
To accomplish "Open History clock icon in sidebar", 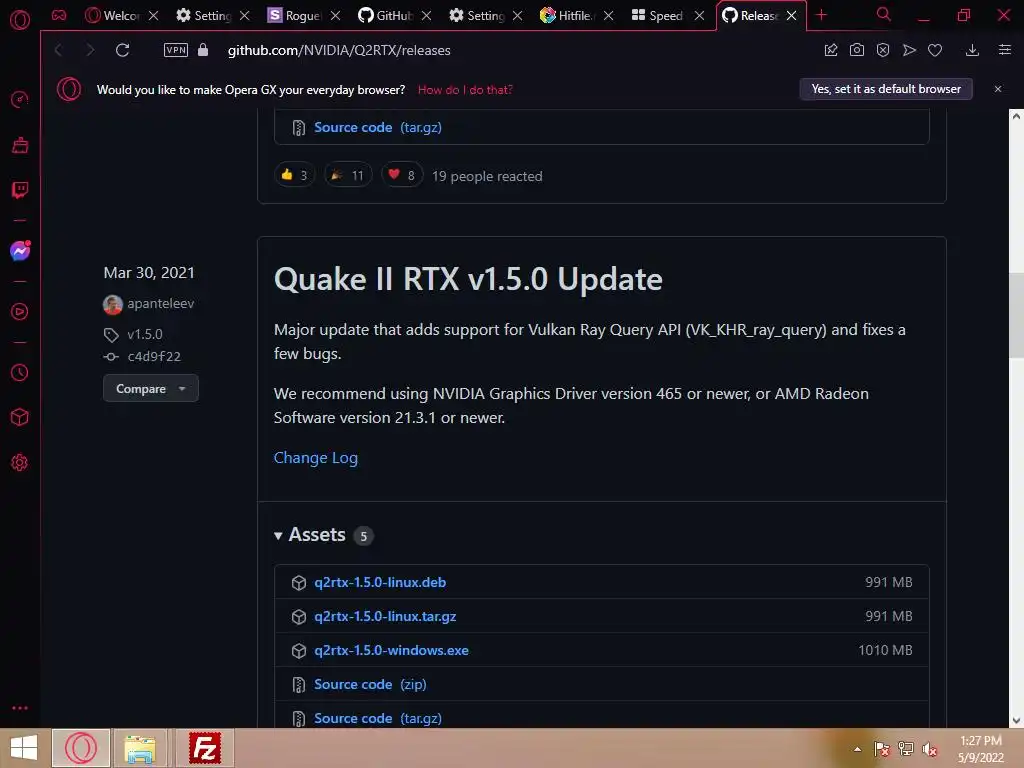I will pyautogui.click(x=20, y=372).
